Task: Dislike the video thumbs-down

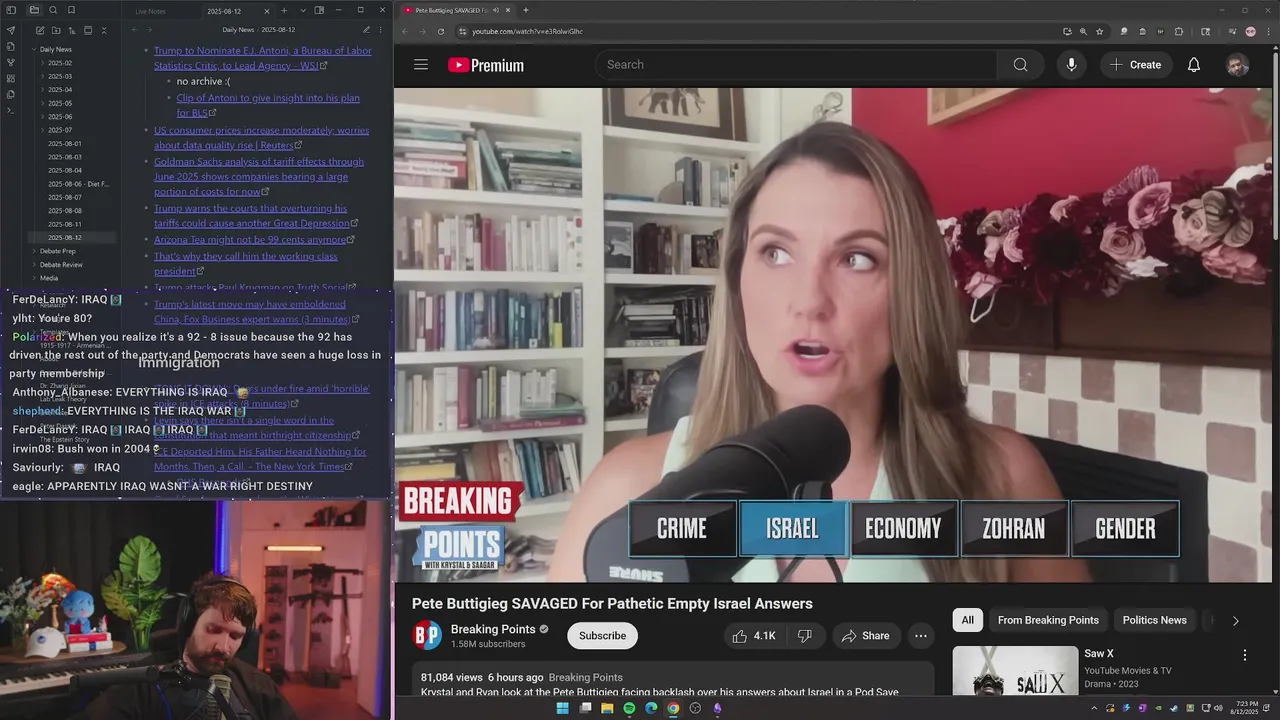Action: pyautogui.click(x=804, y=636)
